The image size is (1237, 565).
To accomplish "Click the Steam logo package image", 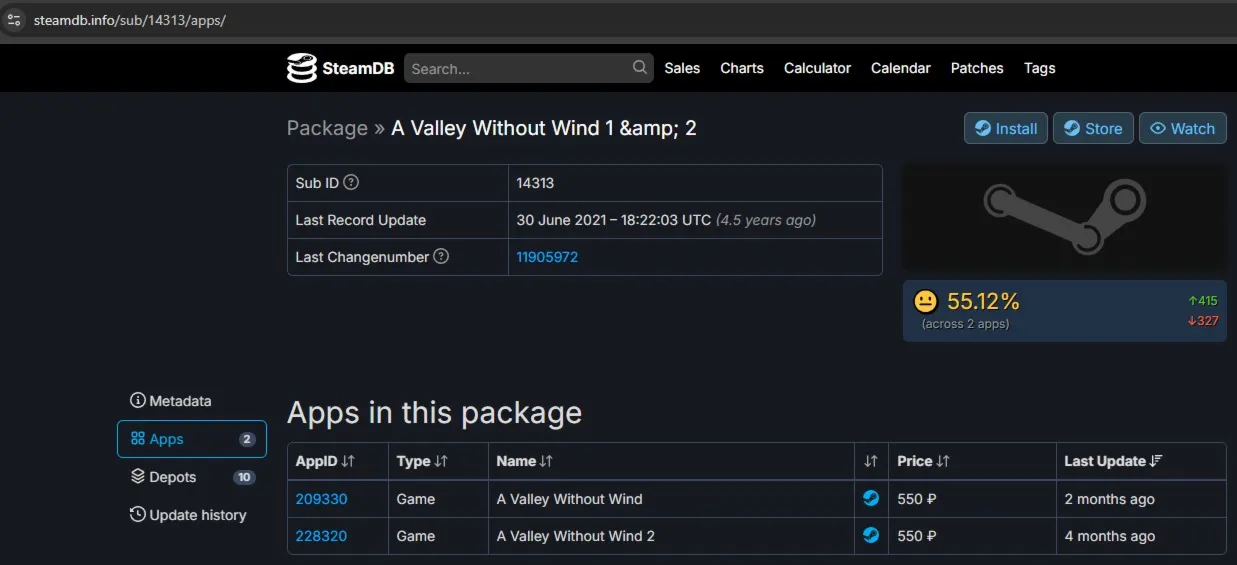I will point(1064,218).
